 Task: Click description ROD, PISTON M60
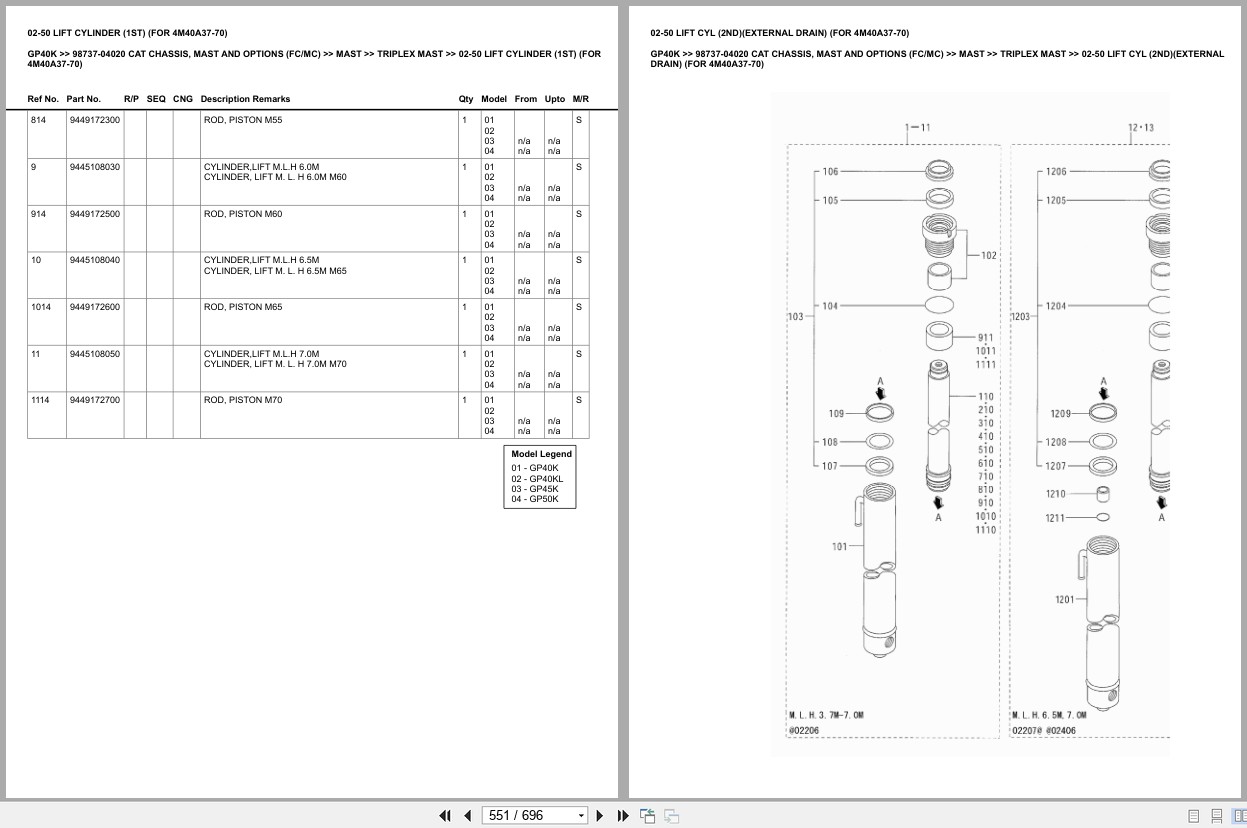point(243,214)
